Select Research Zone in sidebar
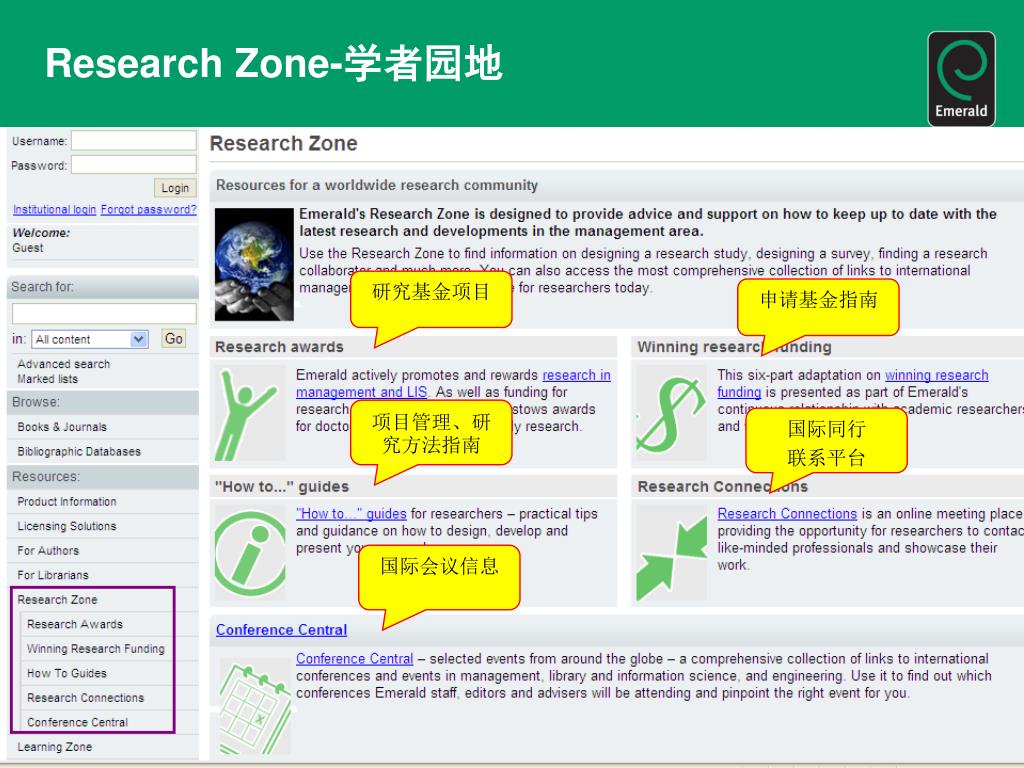The height and width of the screenshot is (768, 1024). (57, 600)
